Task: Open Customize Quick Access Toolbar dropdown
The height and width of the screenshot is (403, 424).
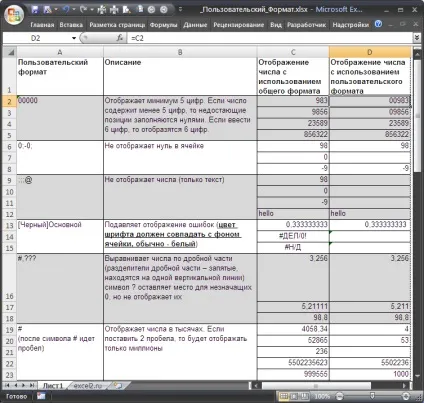Action: tap(180, 10)
